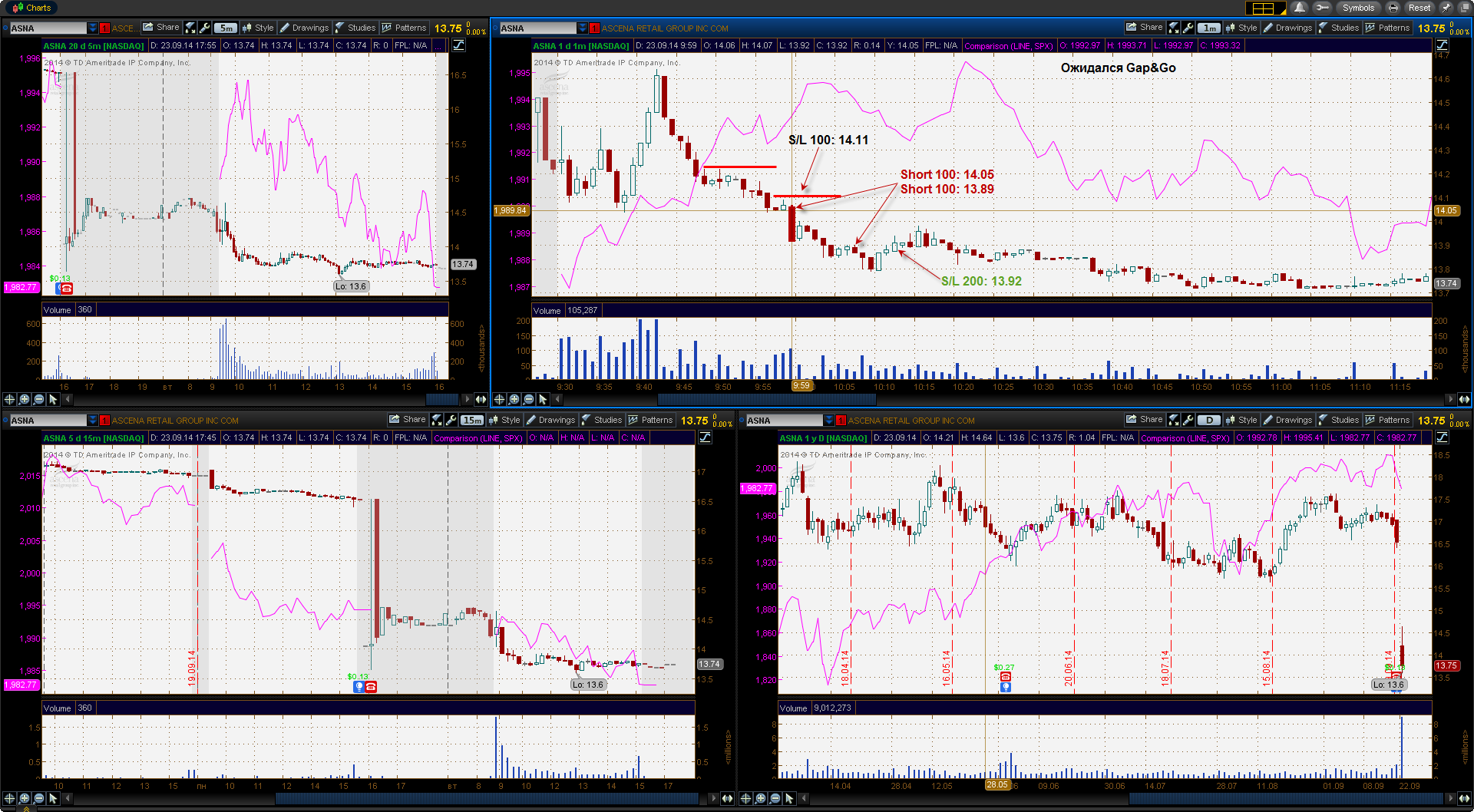The height and width of the screenshot is (812, 1474).
Task: Share the Daily chart
Action: [1144, 419]
